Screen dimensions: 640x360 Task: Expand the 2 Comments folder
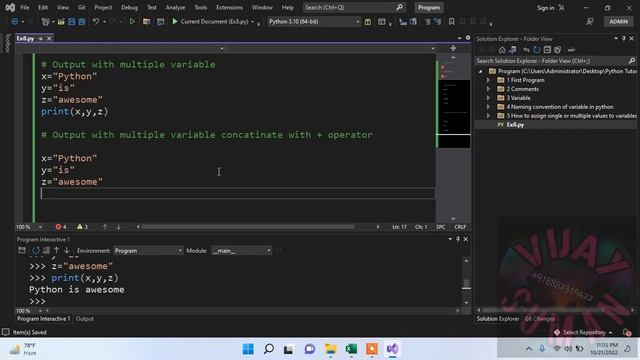488,89
